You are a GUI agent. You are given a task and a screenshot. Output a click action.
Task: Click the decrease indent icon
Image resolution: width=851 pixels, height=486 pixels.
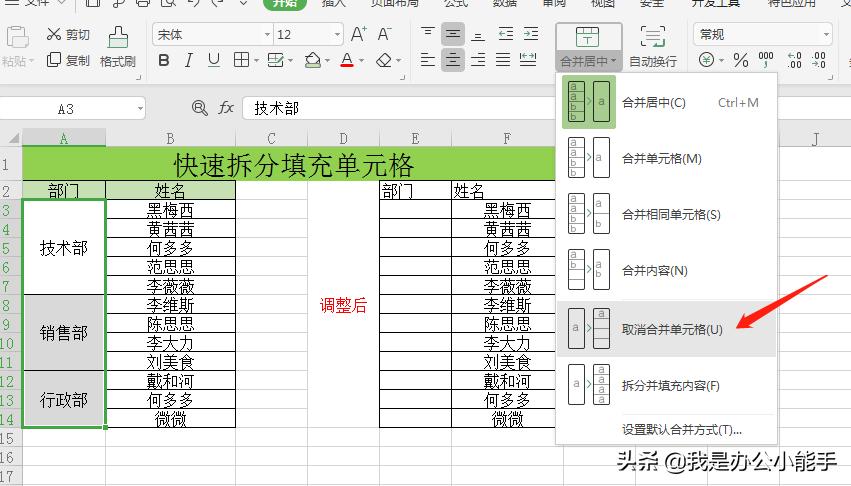tap(505, 34)
